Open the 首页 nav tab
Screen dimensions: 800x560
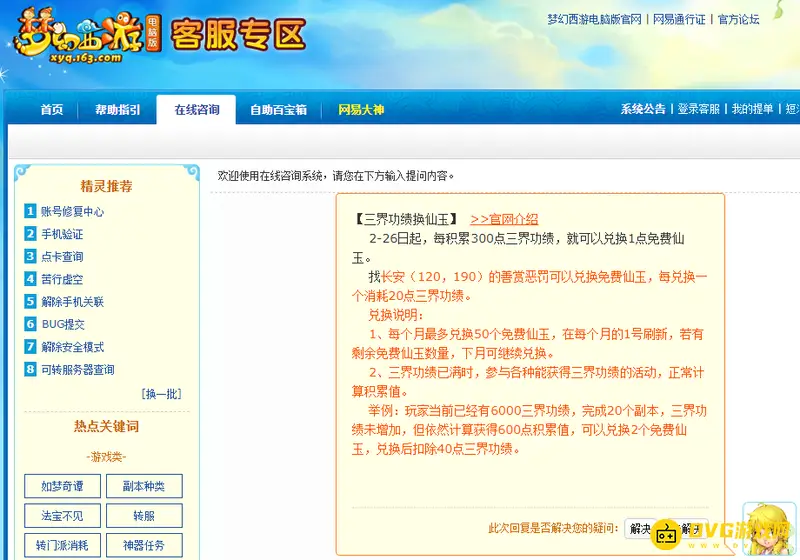pos(52,110)
